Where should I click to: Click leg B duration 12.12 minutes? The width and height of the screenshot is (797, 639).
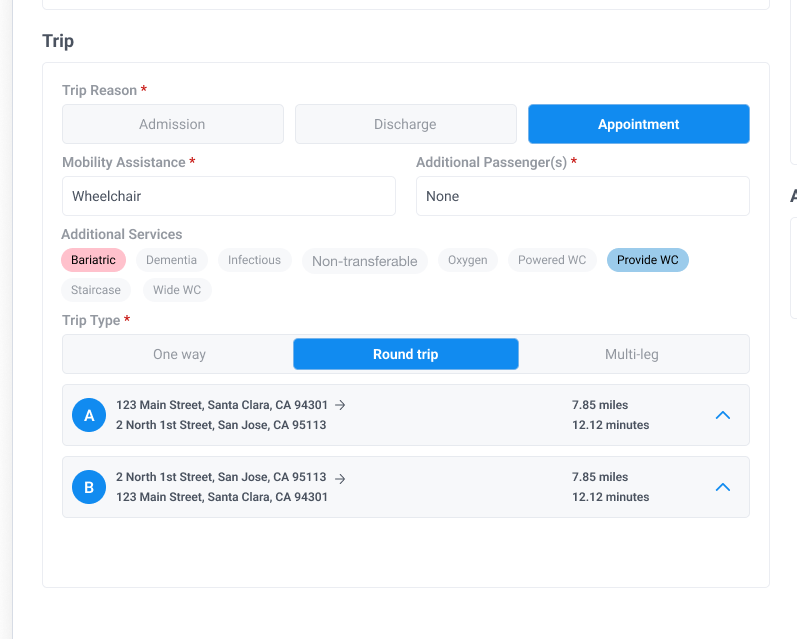point(610,497)
